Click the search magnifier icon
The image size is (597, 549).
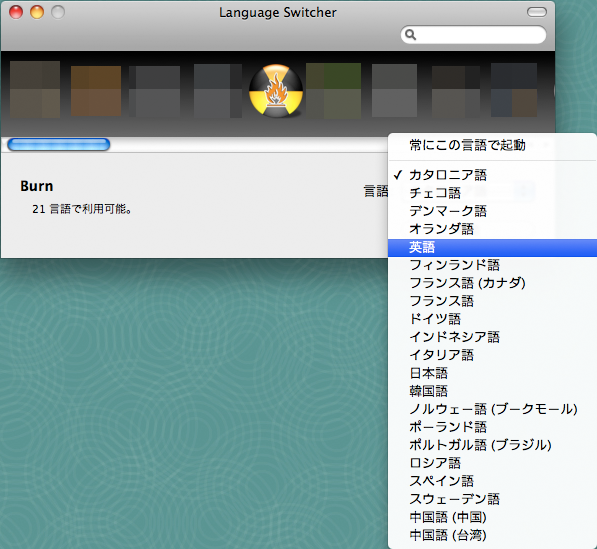tap(410, 35)
